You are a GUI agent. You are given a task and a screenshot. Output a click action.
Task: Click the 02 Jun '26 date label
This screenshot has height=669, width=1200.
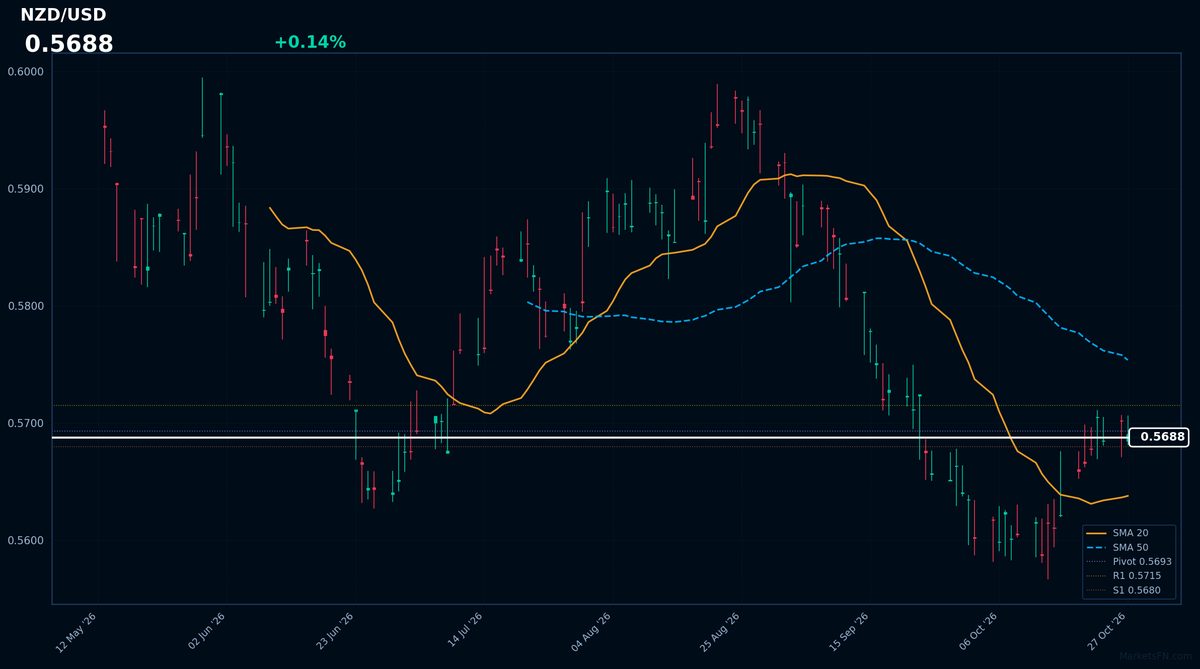coord(206,633)
